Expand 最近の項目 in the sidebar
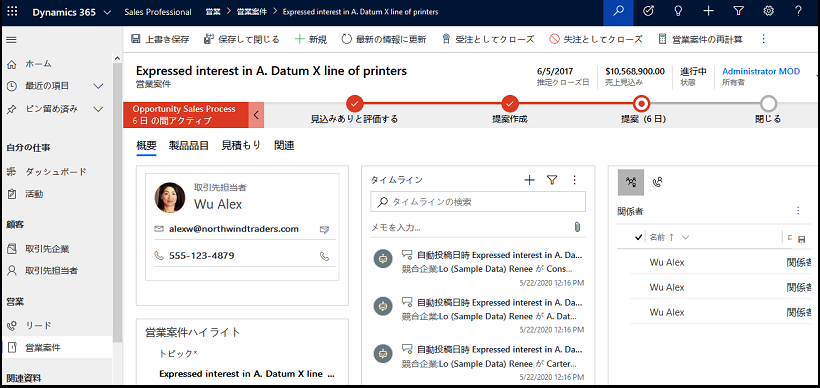 [x=98, y=86]
